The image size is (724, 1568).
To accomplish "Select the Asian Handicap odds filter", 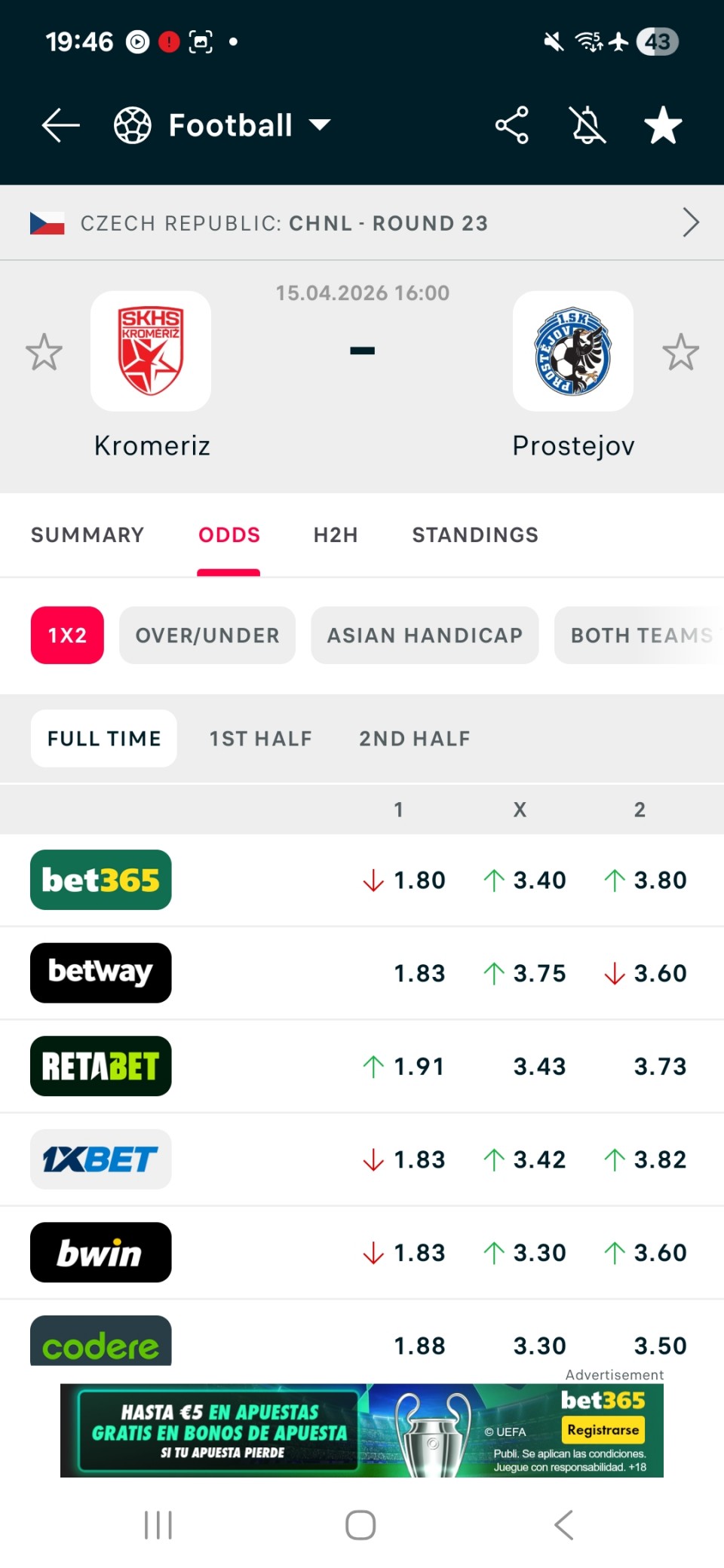I will point(425,635).
